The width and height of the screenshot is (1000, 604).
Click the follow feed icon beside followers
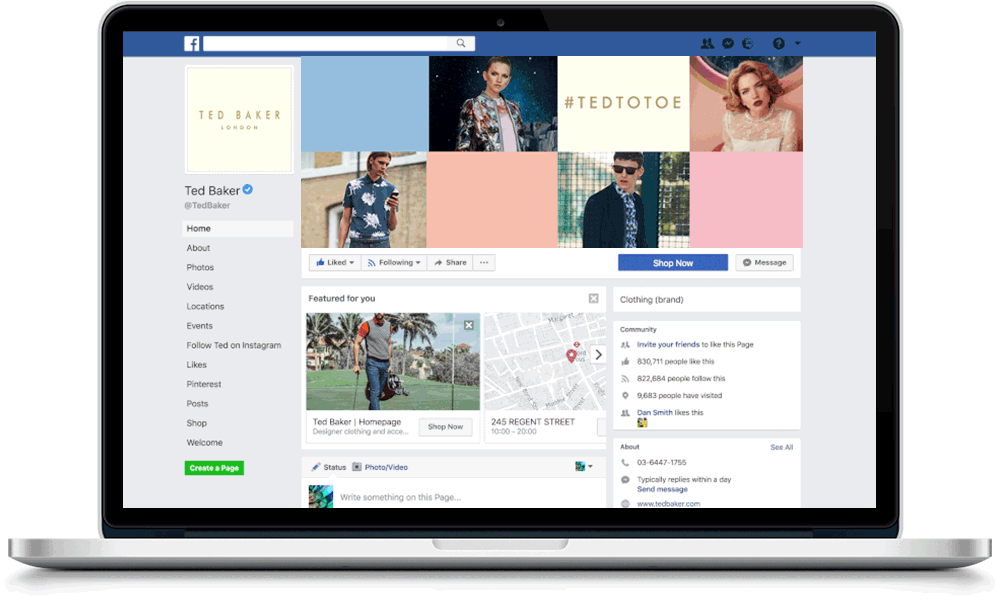625,379
